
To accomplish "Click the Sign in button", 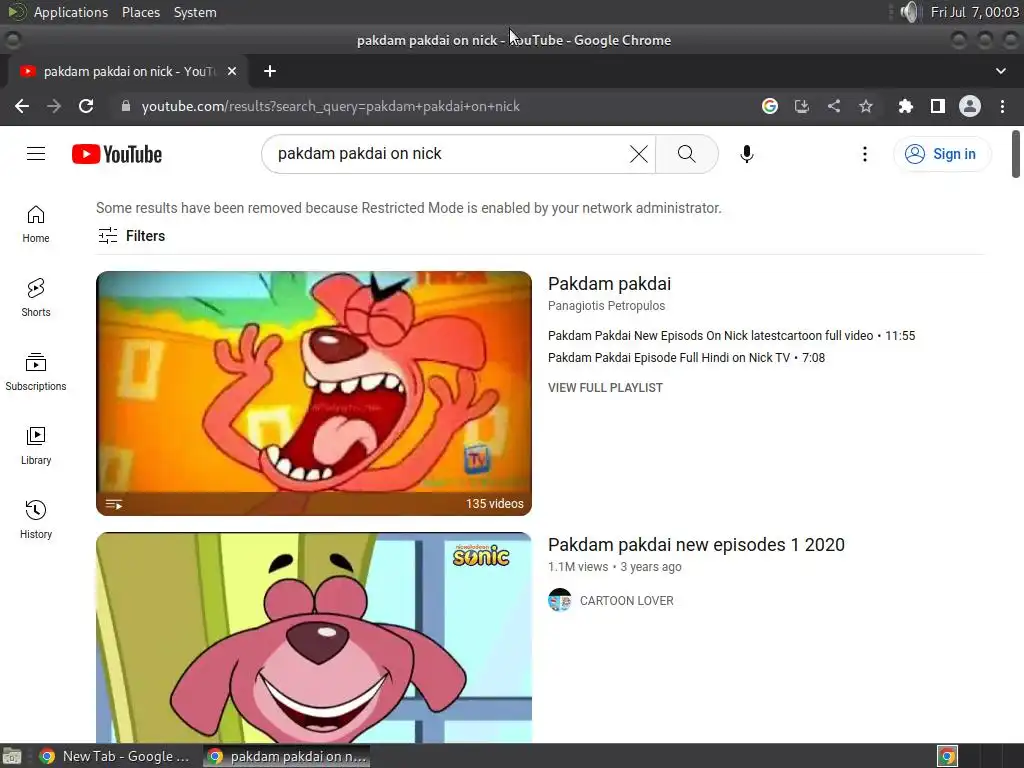I will [942, 154].
